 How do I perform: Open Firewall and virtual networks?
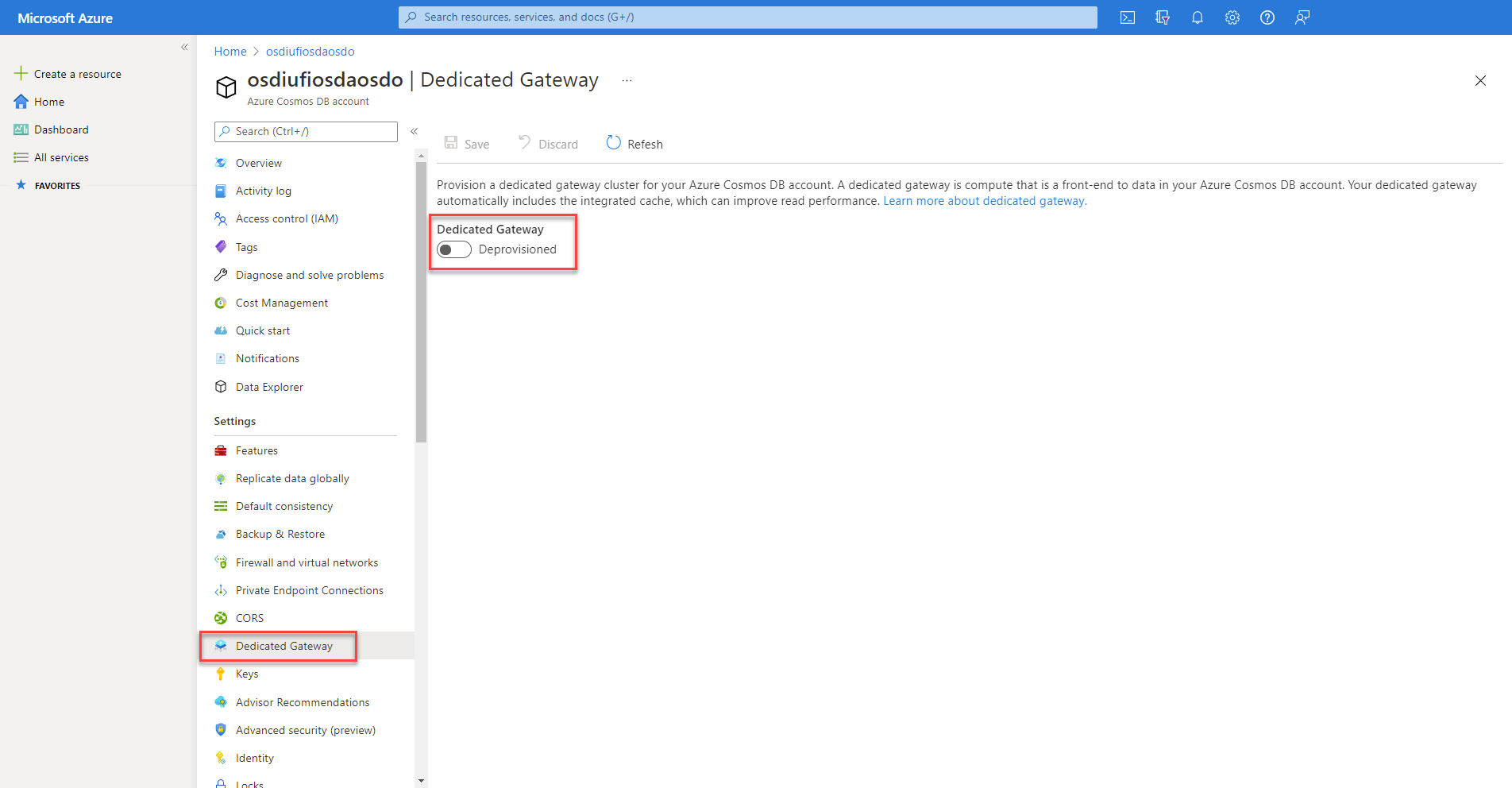click(x=306, y=562)
